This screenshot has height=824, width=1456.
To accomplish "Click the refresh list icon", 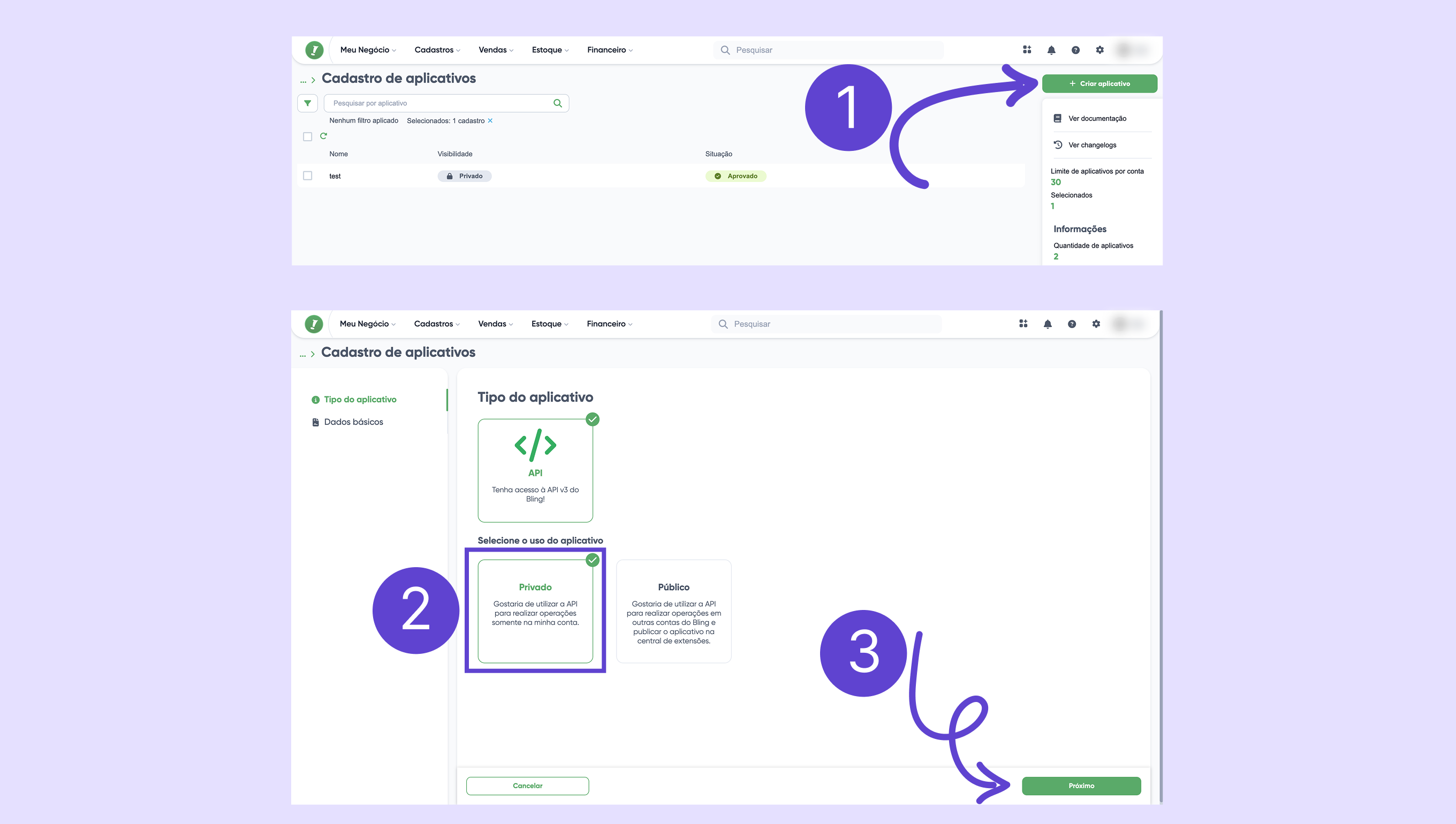I will click(x=323, y=136).
